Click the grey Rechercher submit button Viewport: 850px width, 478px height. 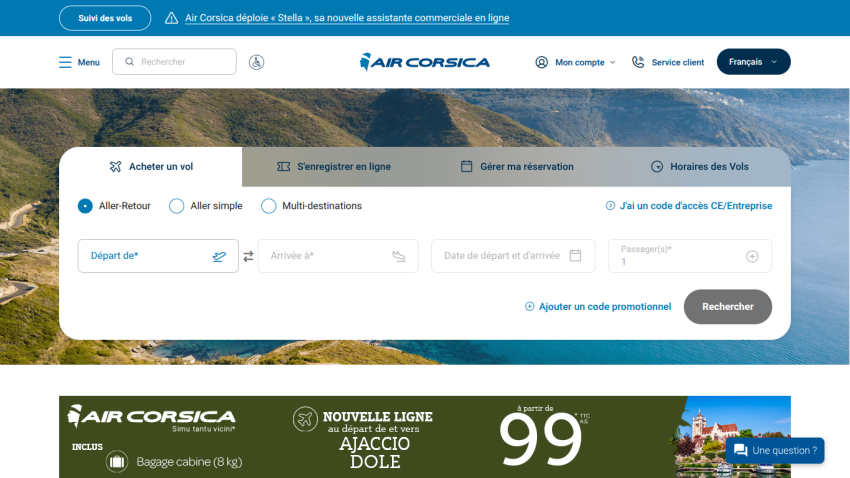coord(727,307)
